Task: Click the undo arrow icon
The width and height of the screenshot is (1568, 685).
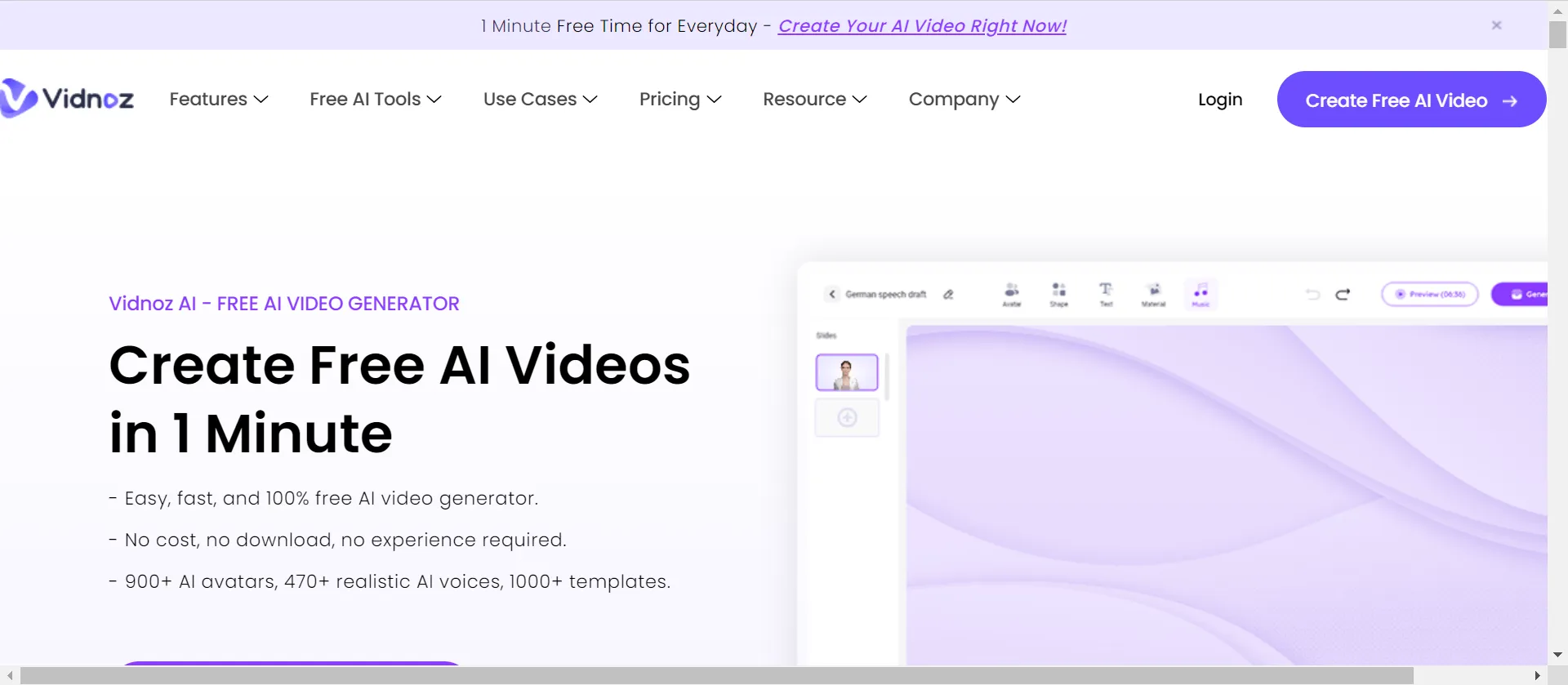Action: click(x=1312, y=294)
